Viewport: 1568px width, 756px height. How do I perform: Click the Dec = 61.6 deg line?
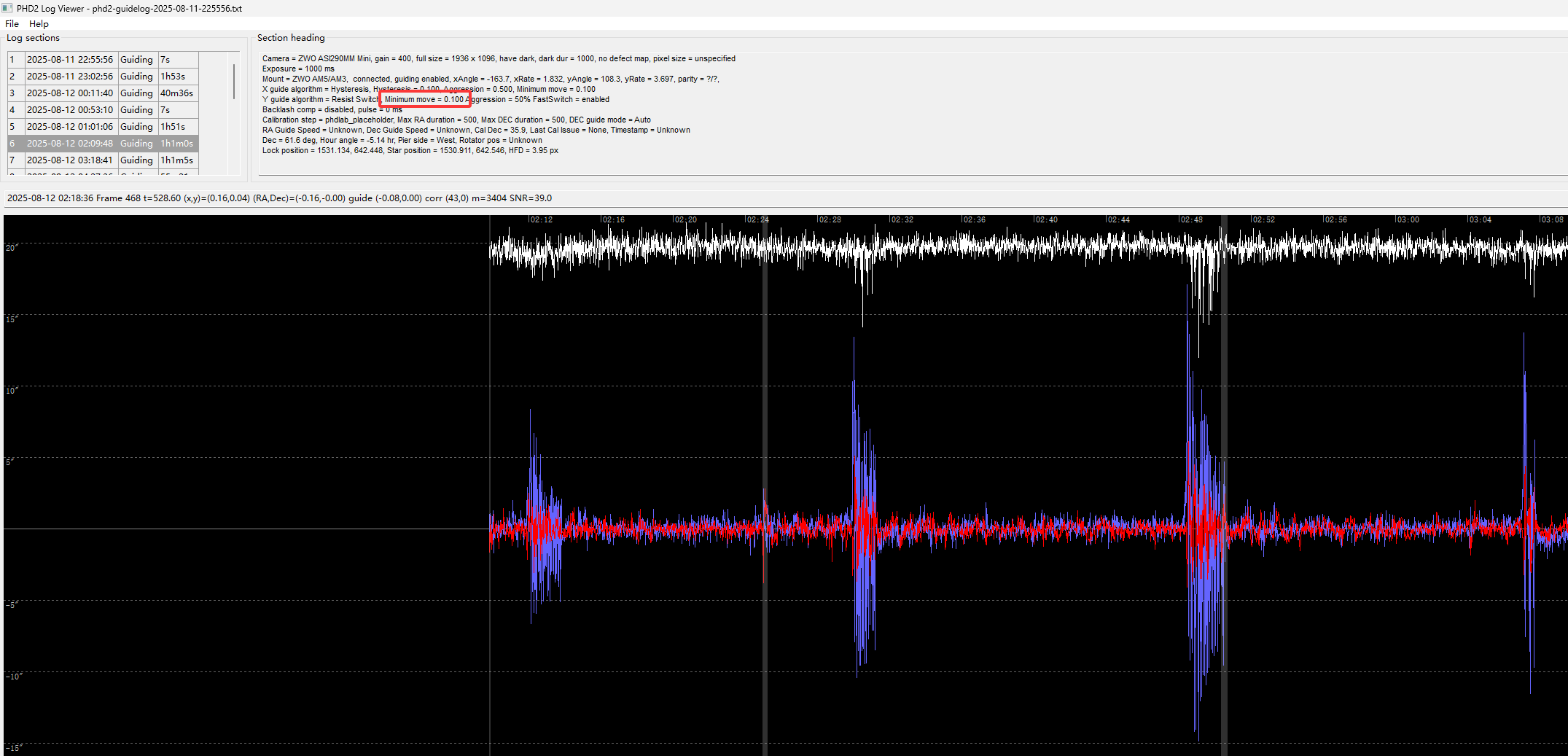(x=402, y=141)
